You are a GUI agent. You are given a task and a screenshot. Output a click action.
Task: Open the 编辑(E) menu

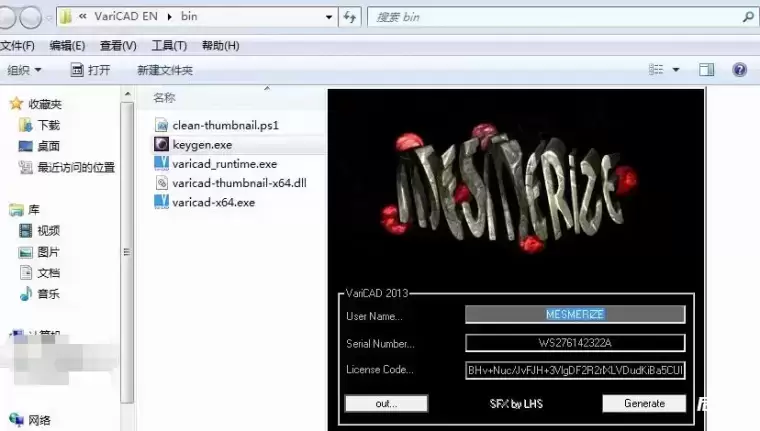67,46
